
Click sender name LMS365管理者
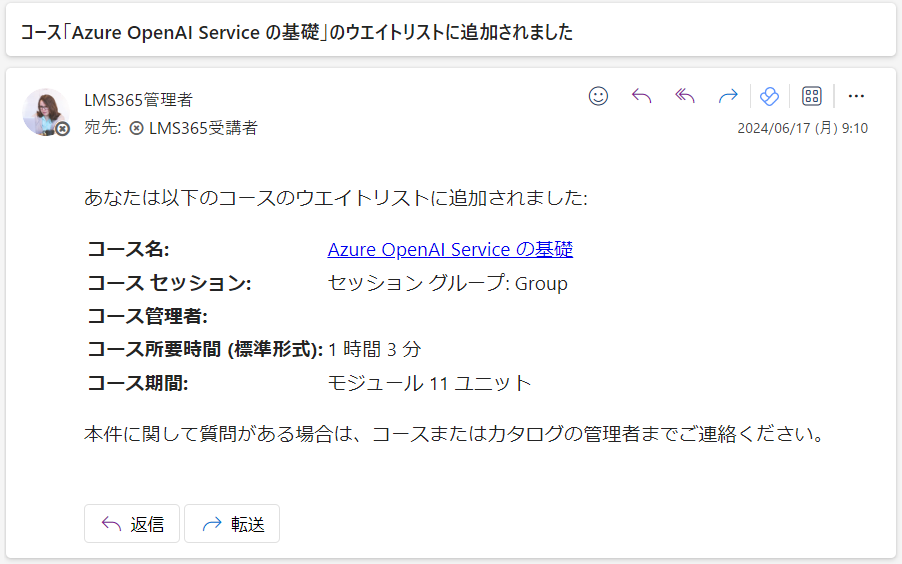click(138, 100)
